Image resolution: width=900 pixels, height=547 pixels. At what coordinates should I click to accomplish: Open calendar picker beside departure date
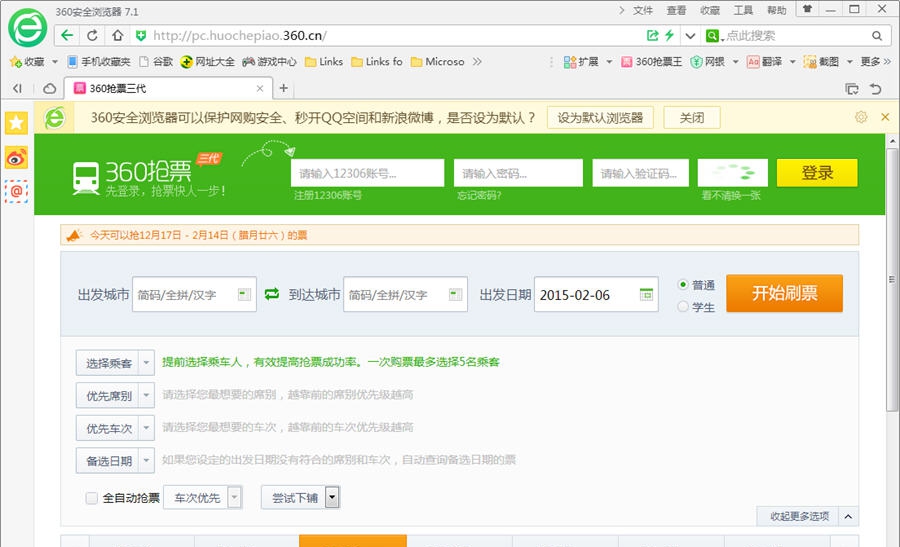pyautogui.click(x=646, y=294)
